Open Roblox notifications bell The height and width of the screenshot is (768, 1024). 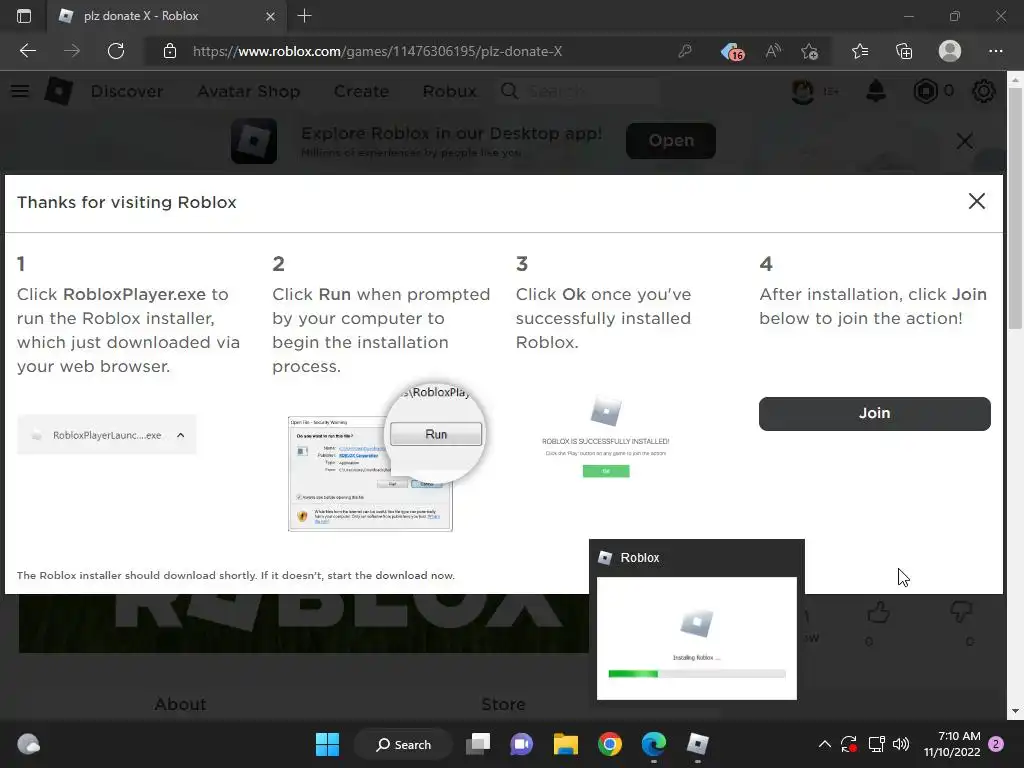[x=876, y=91]
